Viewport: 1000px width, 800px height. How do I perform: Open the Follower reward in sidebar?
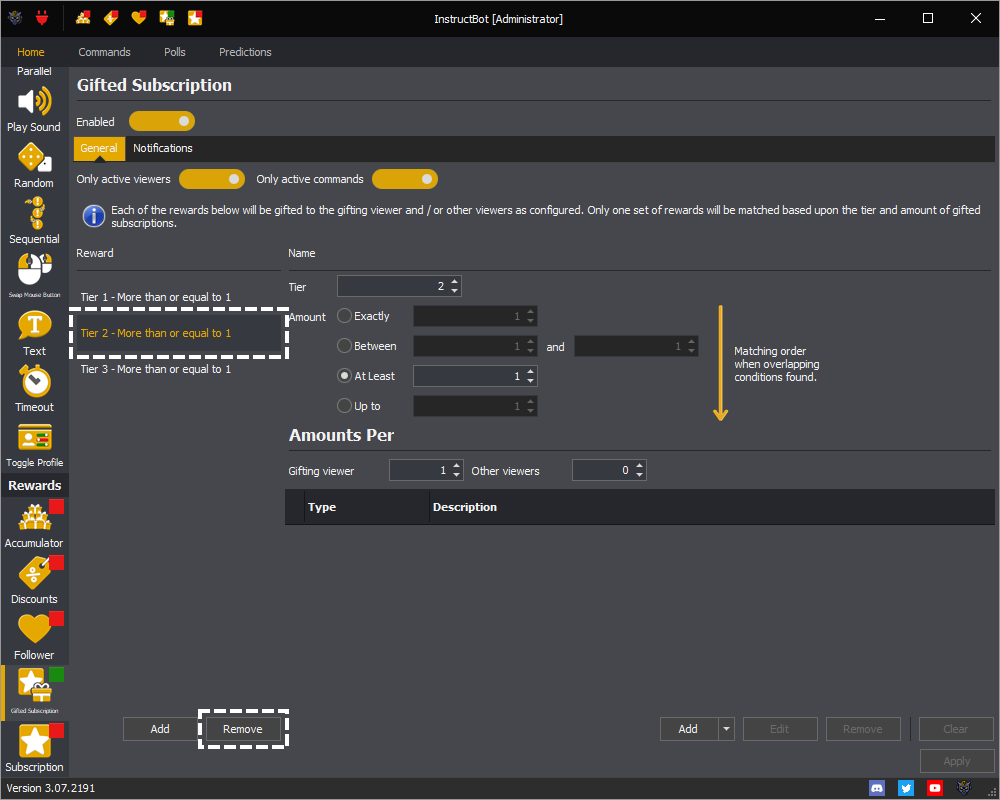pos(34,637)
